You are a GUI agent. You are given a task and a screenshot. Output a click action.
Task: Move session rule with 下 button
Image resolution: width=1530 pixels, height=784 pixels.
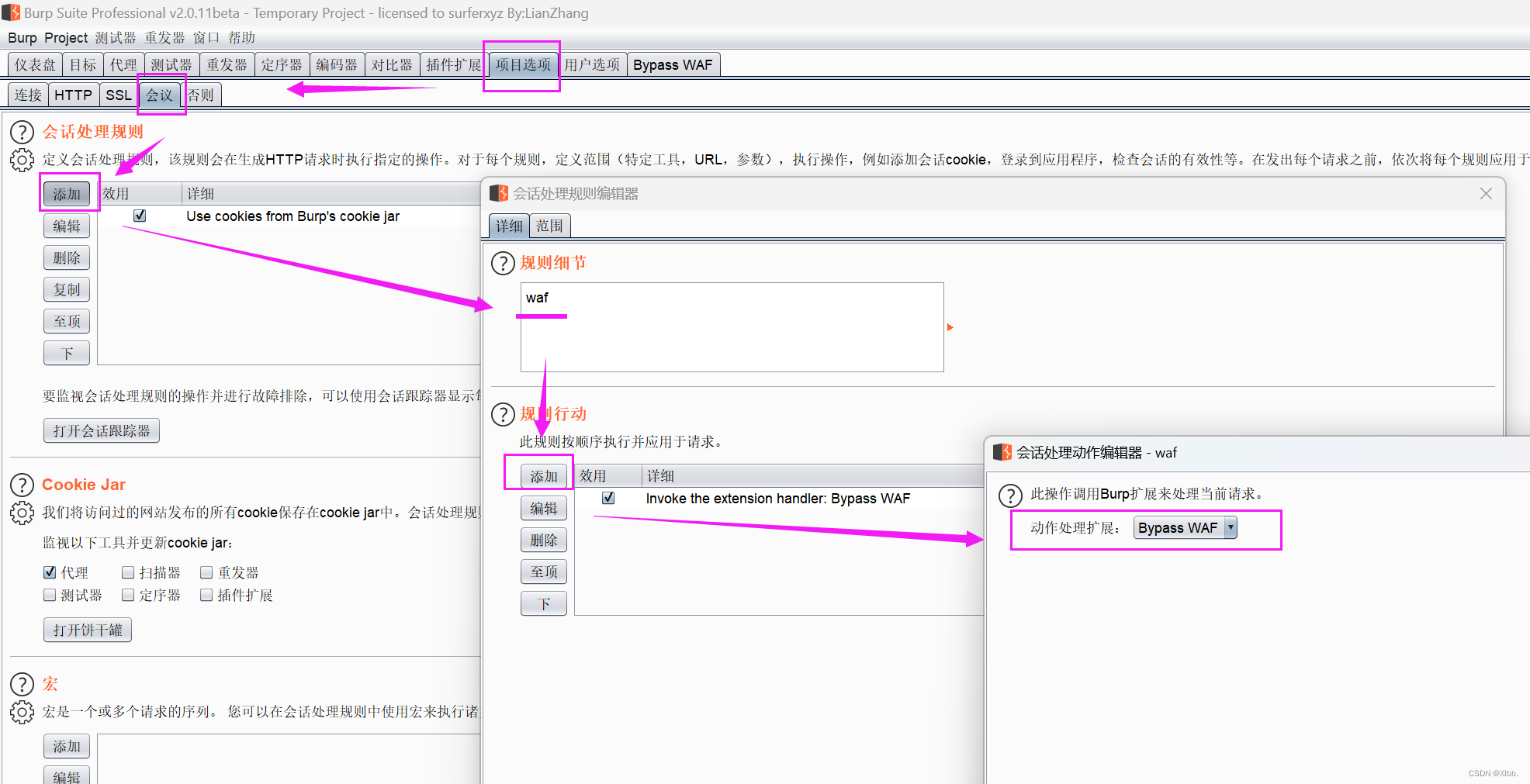pos(67,353)
